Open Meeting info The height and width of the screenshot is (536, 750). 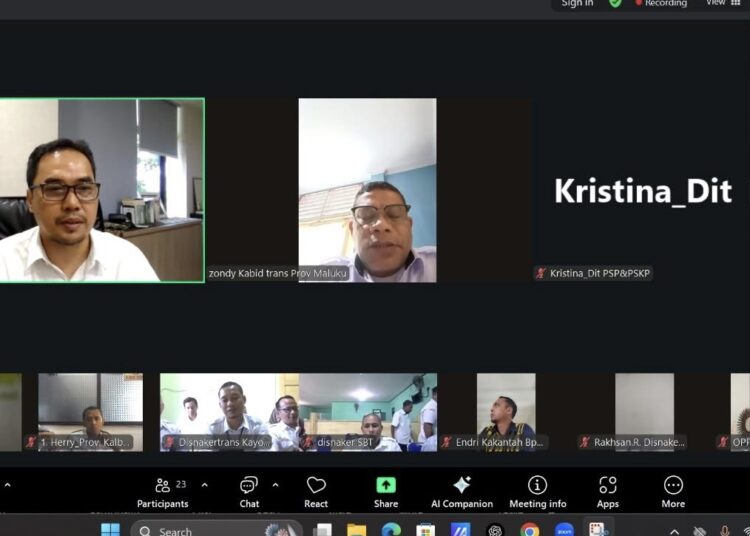pos(537,490)
